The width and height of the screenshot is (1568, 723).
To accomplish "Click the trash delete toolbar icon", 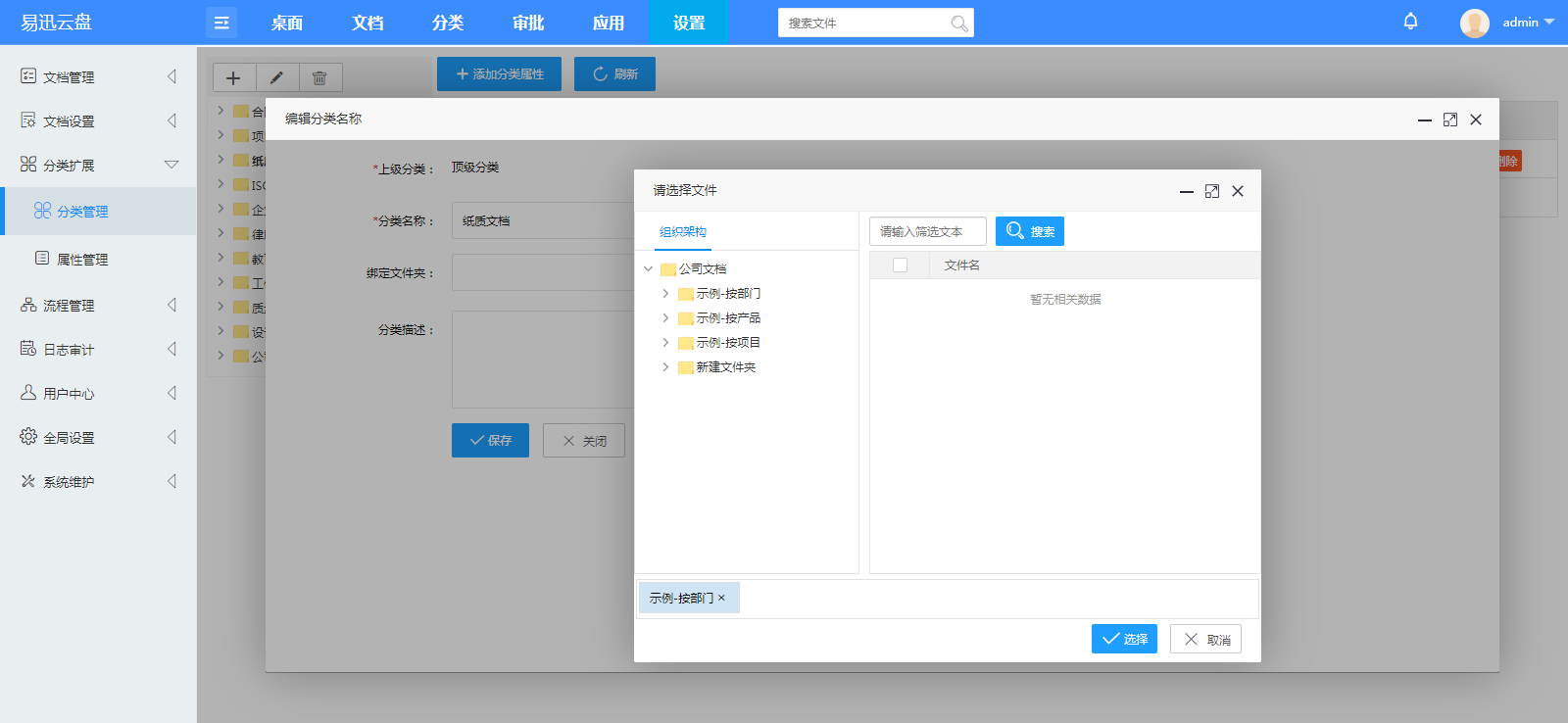I will point(319,77).
